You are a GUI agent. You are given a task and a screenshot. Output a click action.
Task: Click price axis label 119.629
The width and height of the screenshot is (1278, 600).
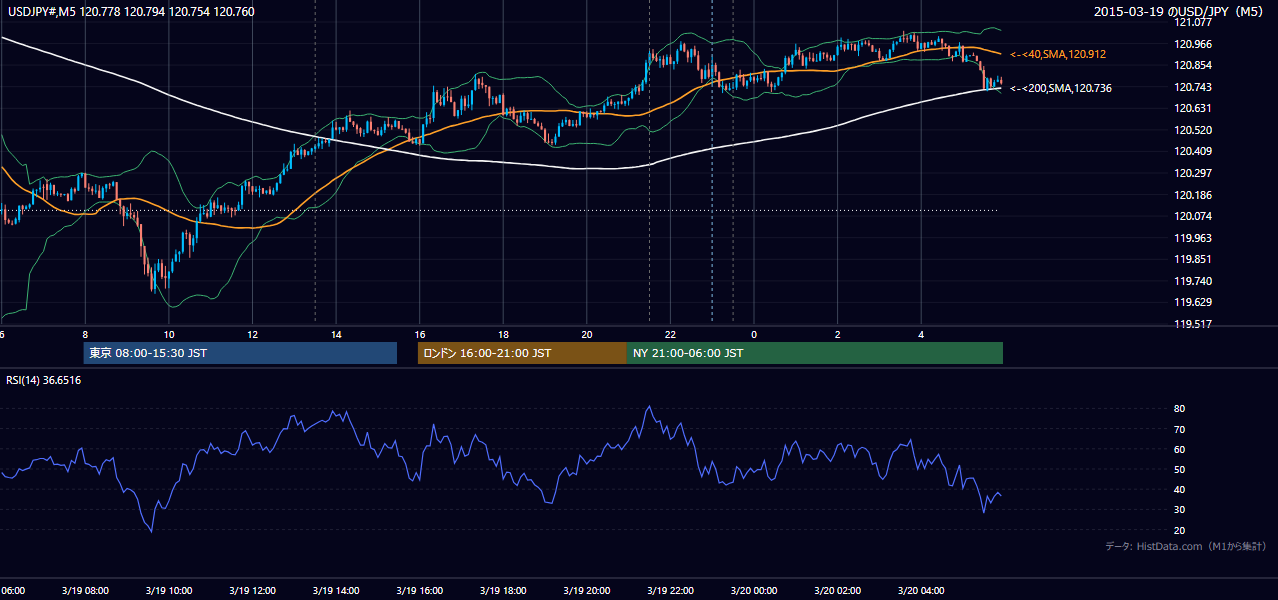[1192, 303]
